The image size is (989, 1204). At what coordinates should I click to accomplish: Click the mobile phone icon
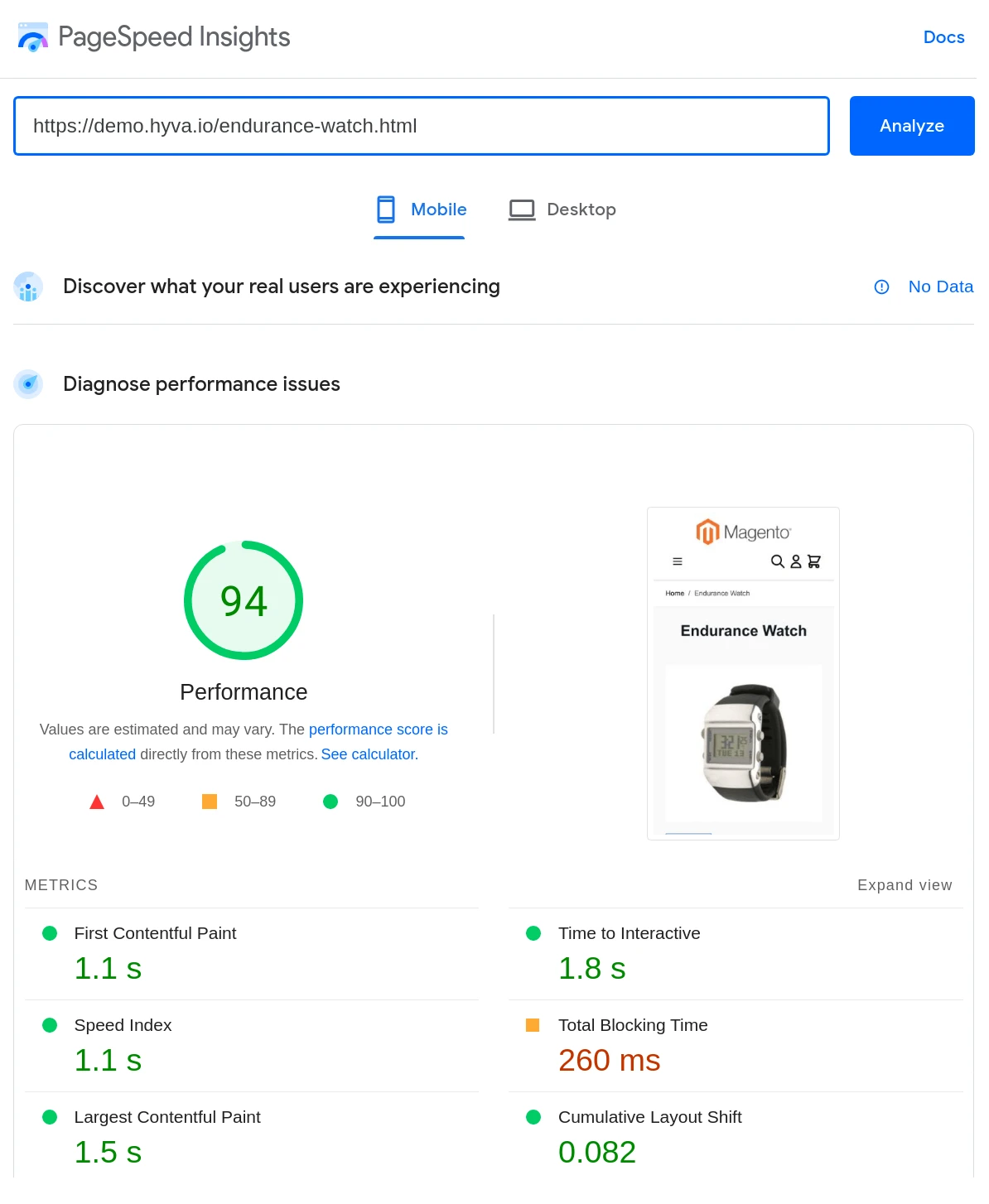coord(386,209)
